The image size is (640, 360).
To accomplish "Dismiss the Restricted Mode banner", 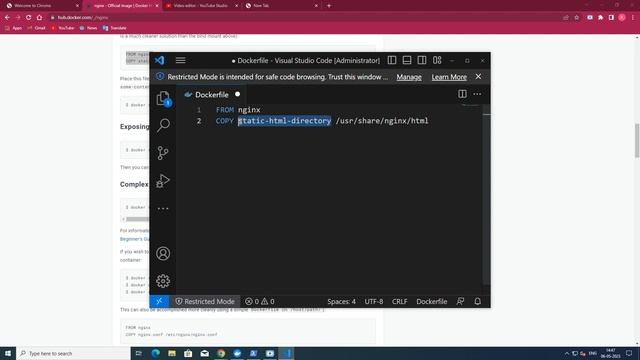I will click(x=478, y=77).
